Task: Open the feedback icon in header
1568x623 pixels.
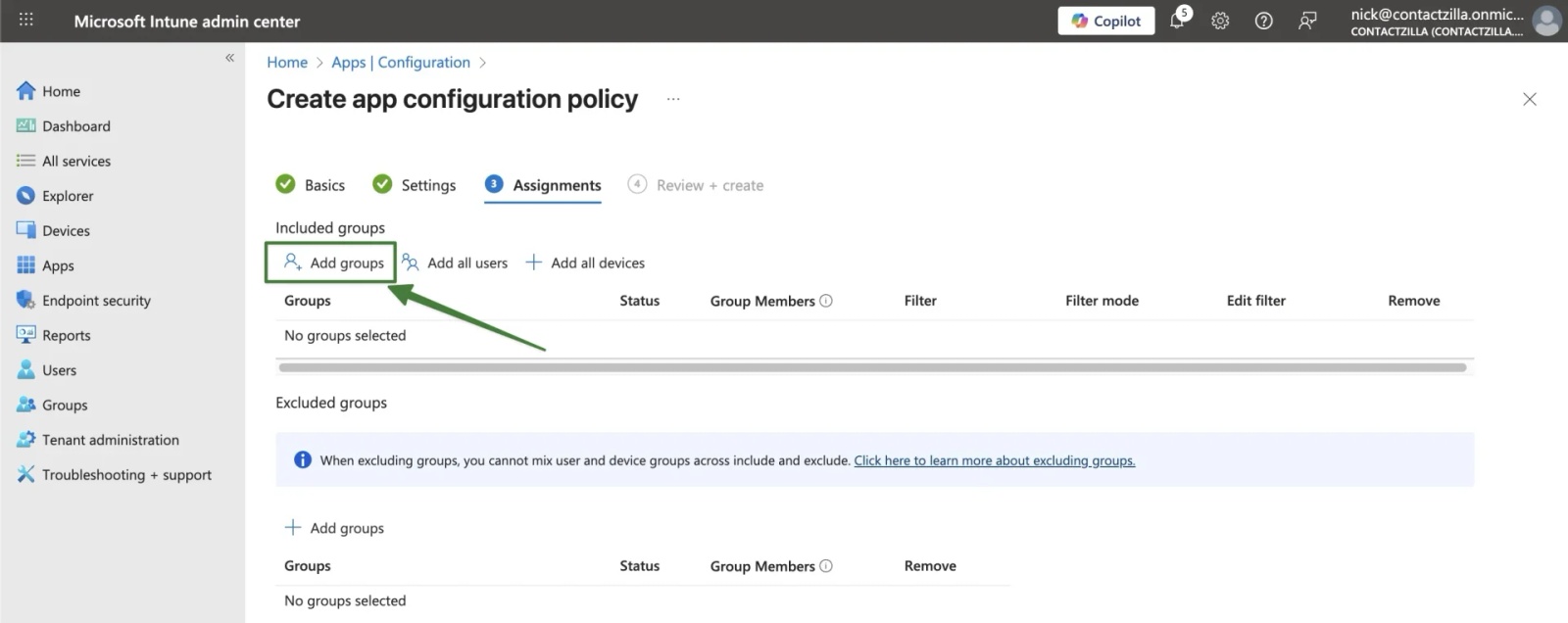Action: click(x=1307, y=21)
